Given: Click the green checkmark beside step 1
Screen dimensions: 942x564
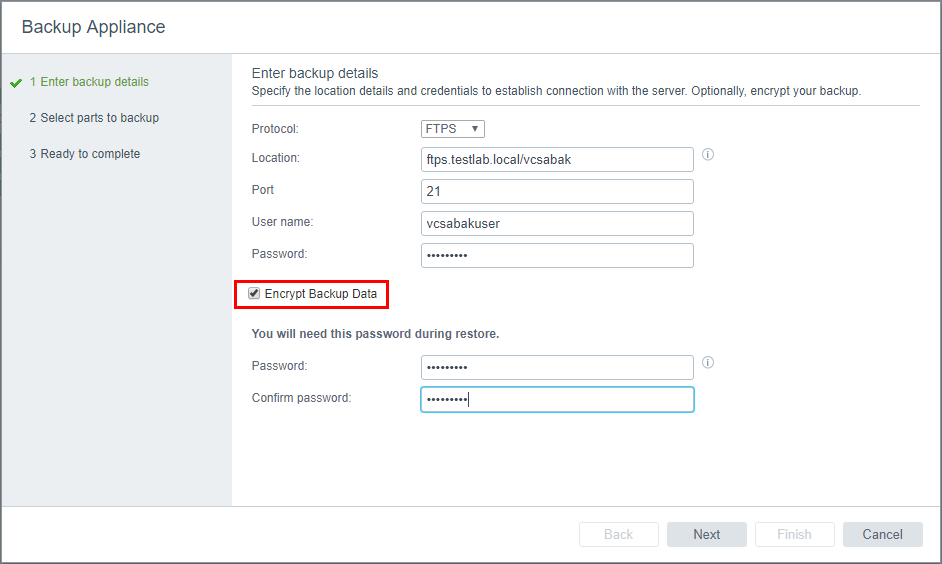Looking at the screenshot, I should click(x=16, y=83).
